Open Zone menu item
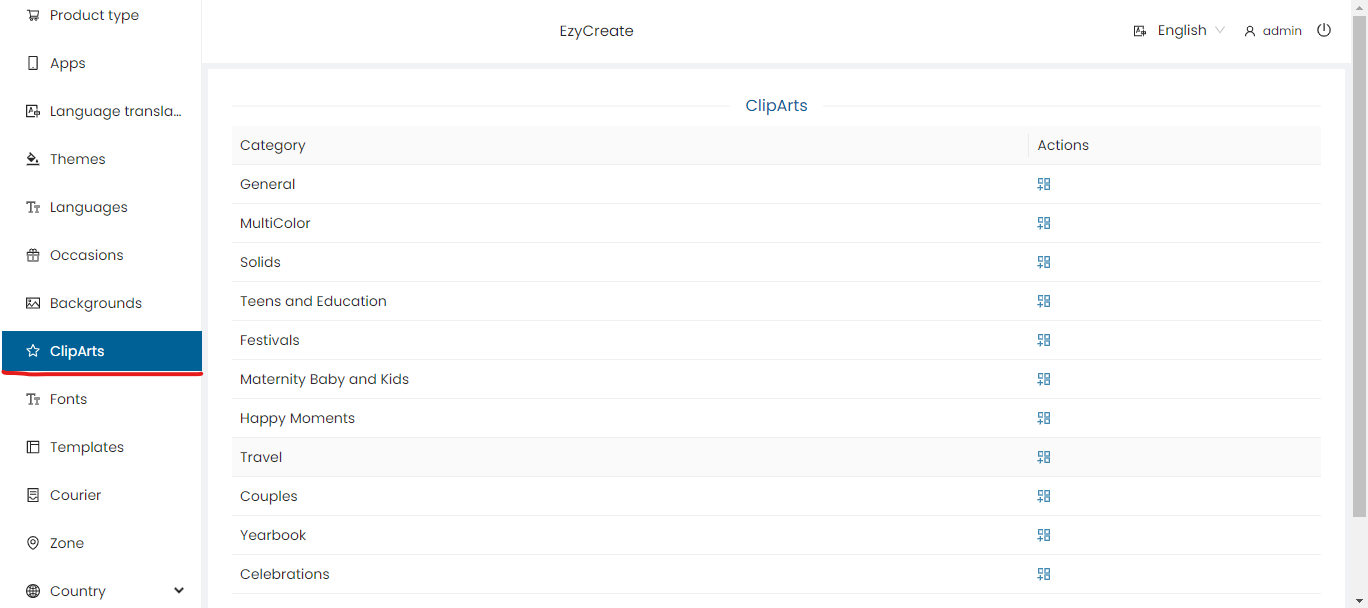The width and height of the screenshot is (1368, 608). pos(101,543)
